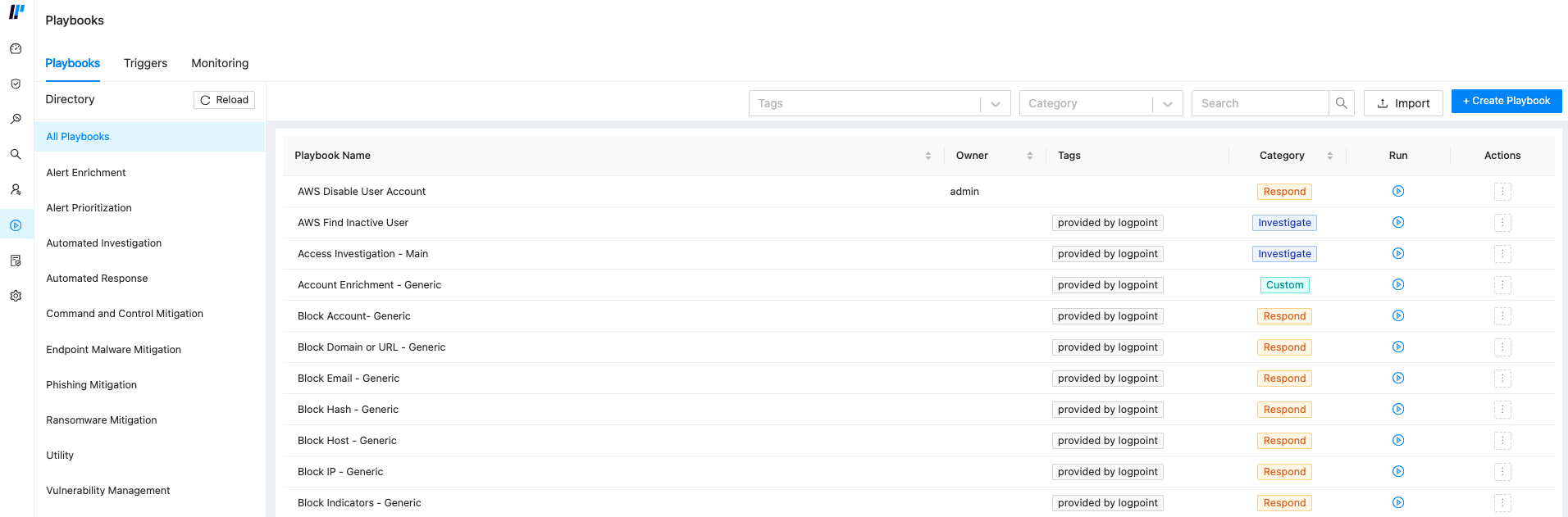Image resolution: width=1568 pixels, height=517 pixels.
Task: Click the search magnifier button beside Search field
Action: tap(1341, 103)
